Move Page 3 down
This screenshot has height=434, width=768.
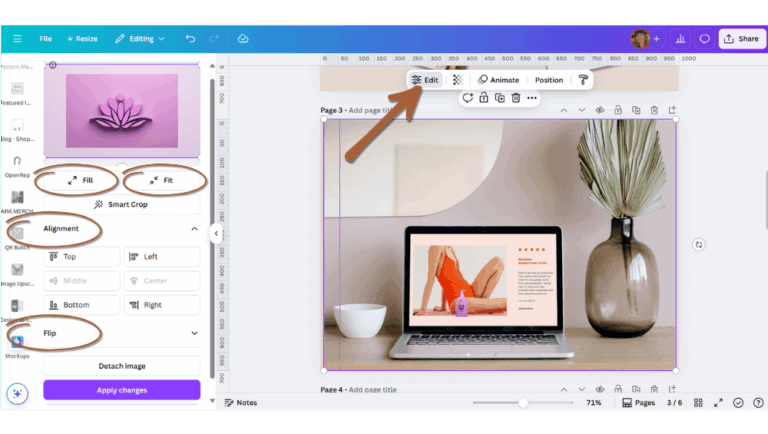pyautogui.click(x=582, y=110)
